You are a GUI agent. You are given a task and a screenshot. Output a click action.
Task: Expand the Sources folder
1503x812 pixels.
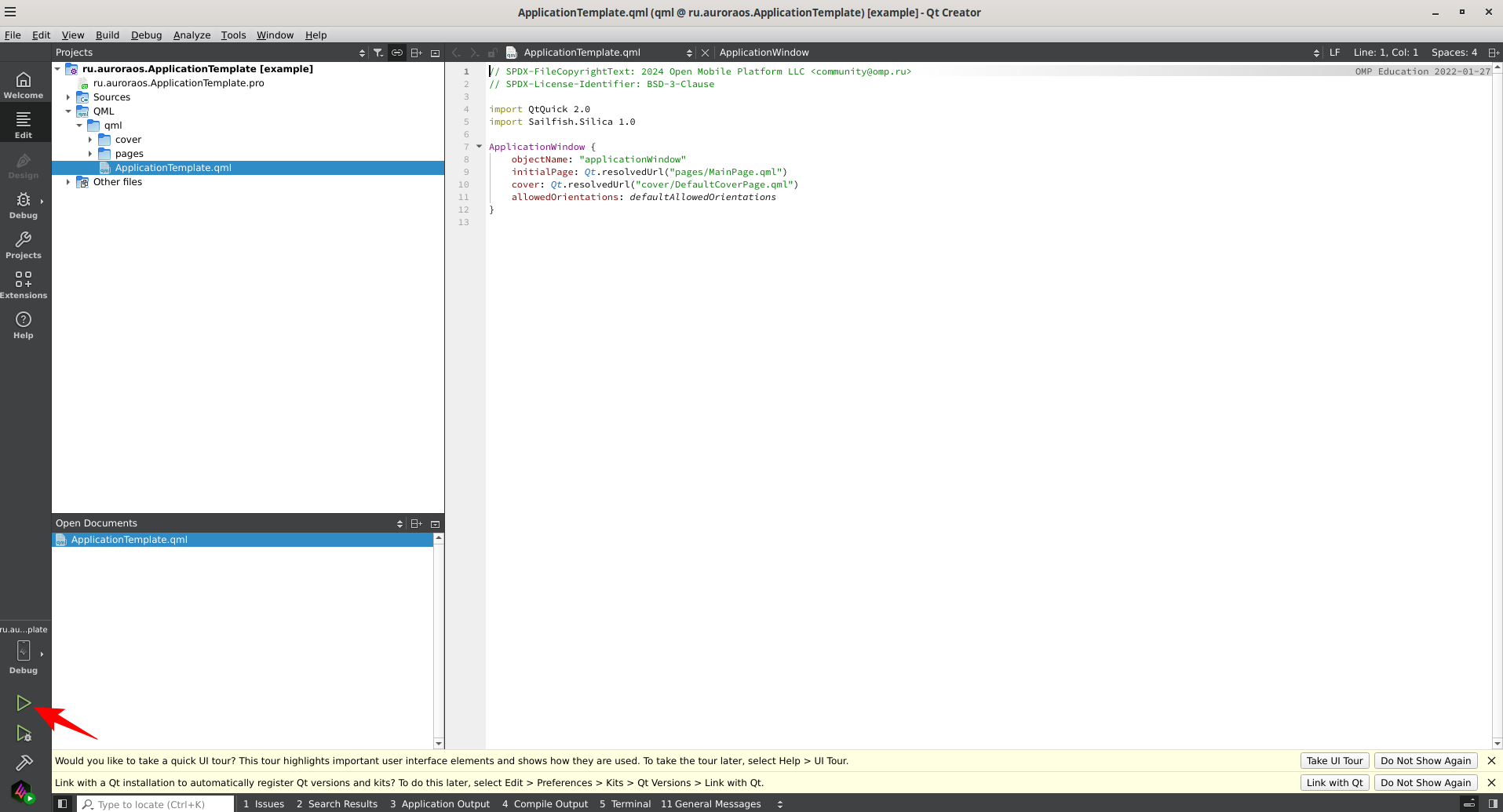(68, 97)
